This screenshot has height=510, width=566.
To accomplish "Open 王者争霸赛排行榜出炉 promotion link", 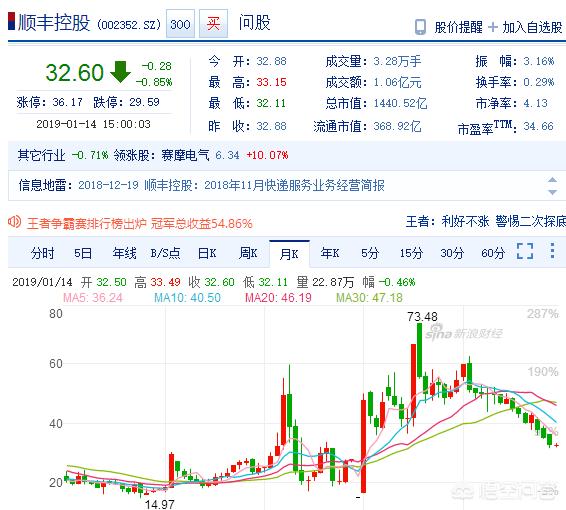I will click(86, 224).
